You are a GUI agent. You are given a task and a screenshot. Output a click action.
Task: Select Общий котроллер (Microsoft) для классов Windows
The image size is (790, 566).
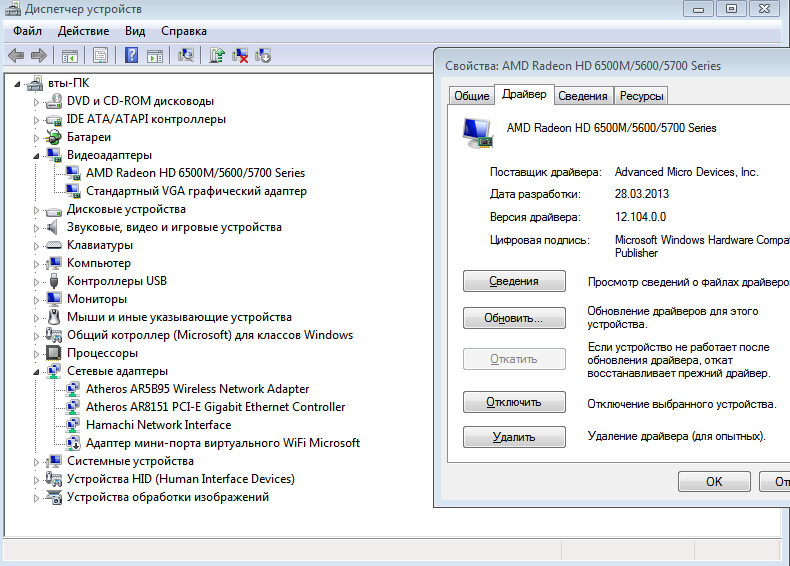pos(210,335)
